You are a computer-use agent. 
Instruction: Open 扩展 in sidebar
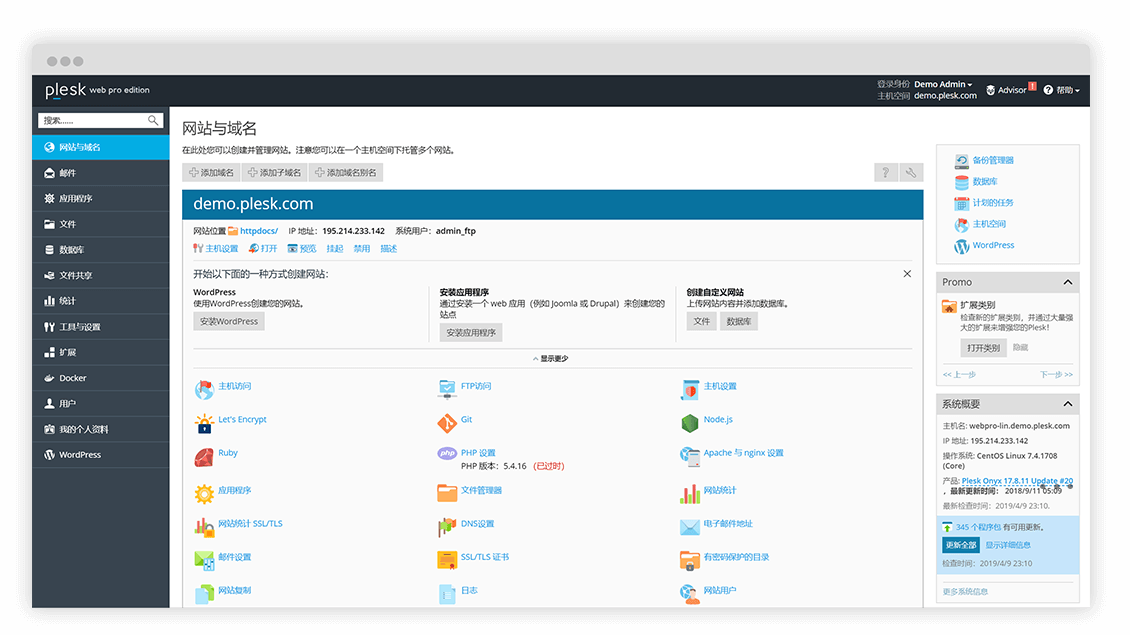click(101, 352)
